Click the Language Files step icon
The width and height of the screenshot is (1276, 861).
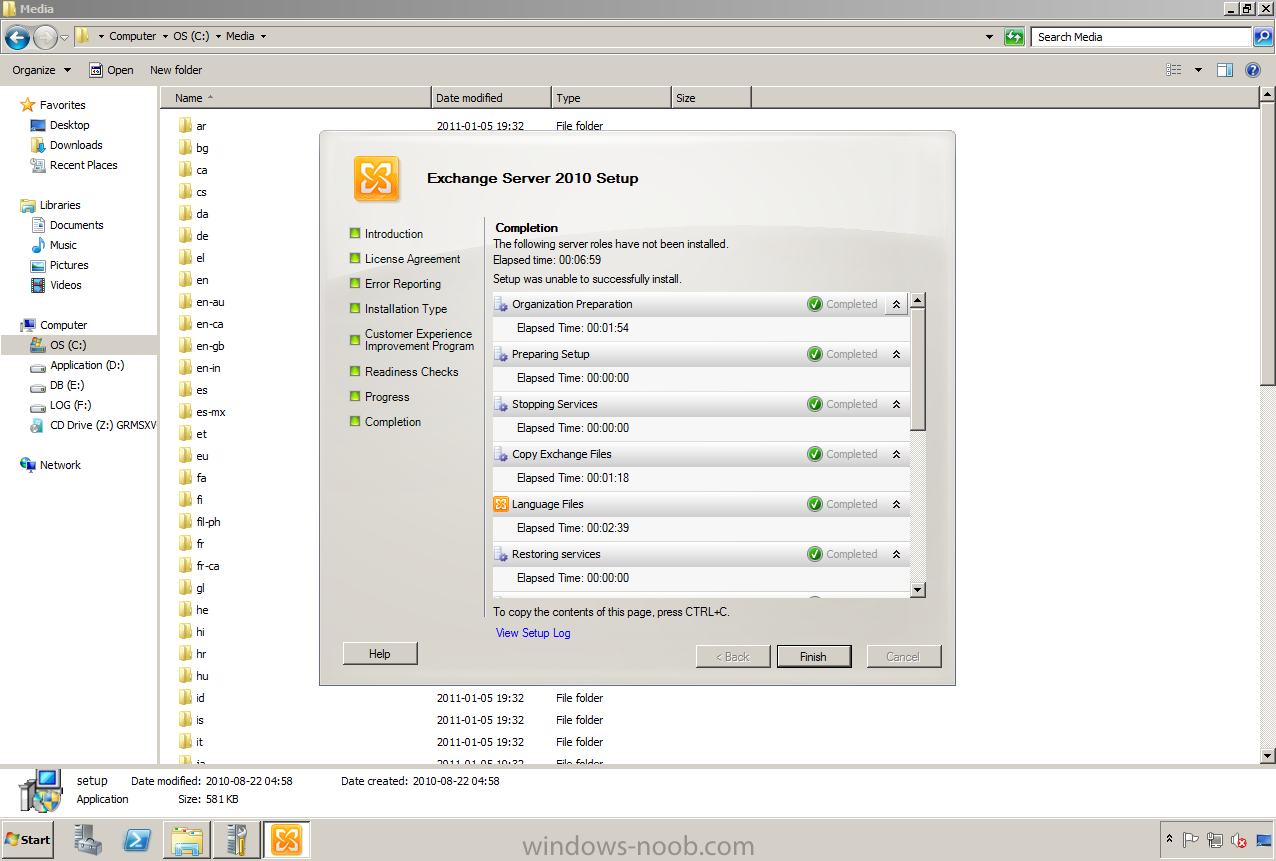click(x=501, y=504)
